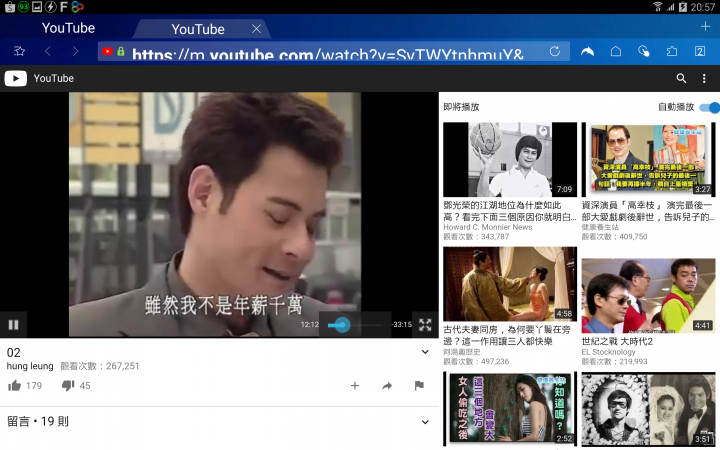Click the 資深演員「高幸枝」 video title
This screenshot has height=450, width=720.
click(x=647, y=211)
